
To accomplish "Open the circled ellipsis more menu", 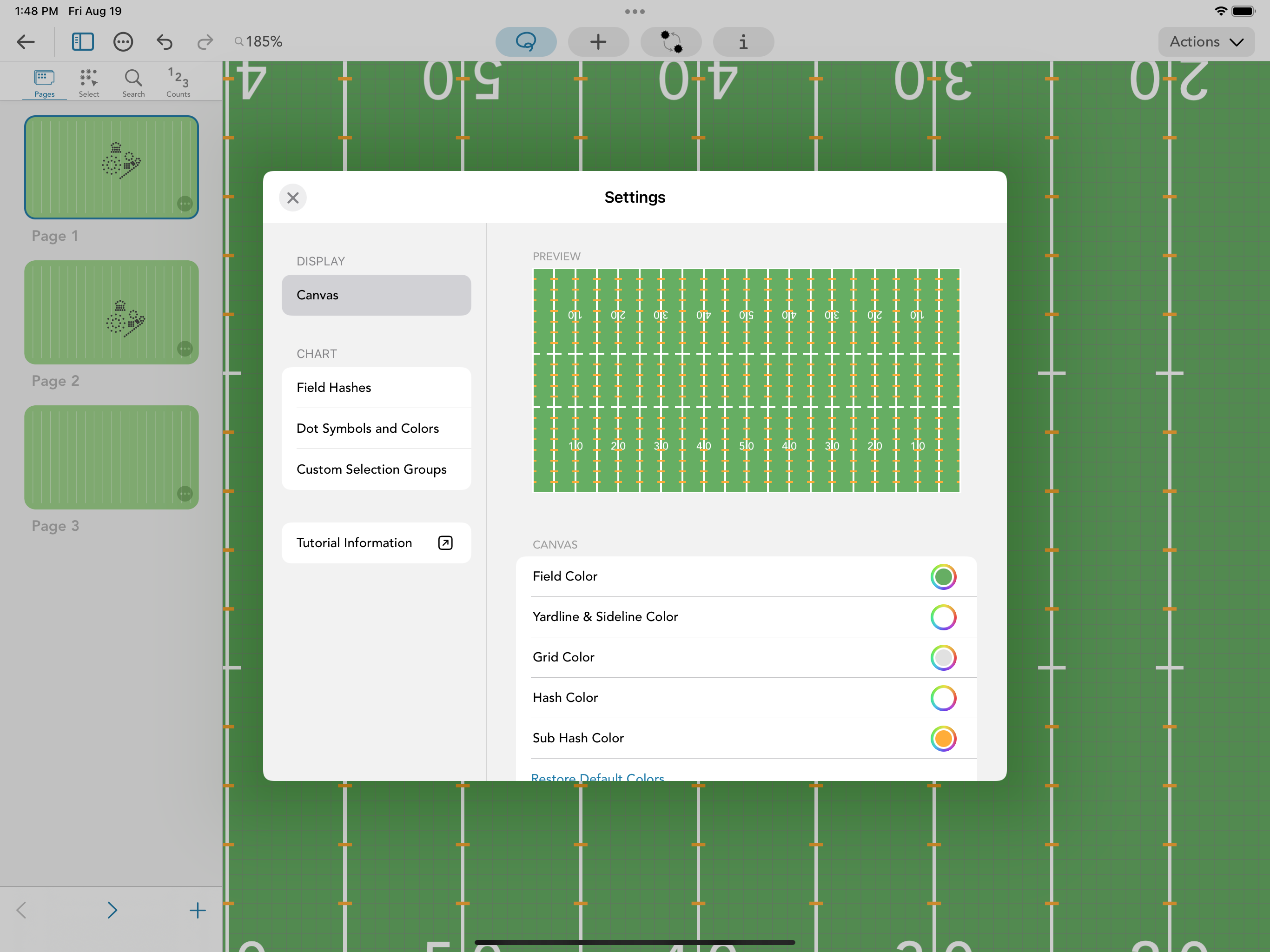I will point(123,42).
